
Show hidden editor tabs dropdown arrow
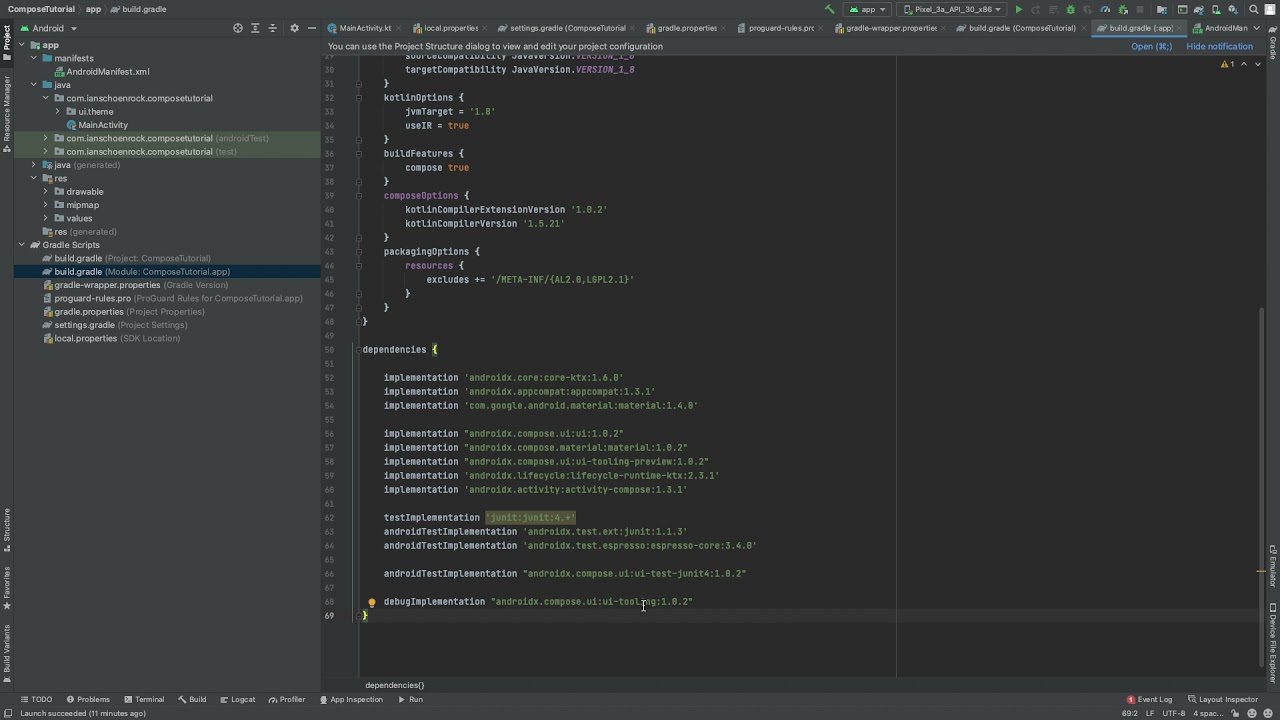1259,28
